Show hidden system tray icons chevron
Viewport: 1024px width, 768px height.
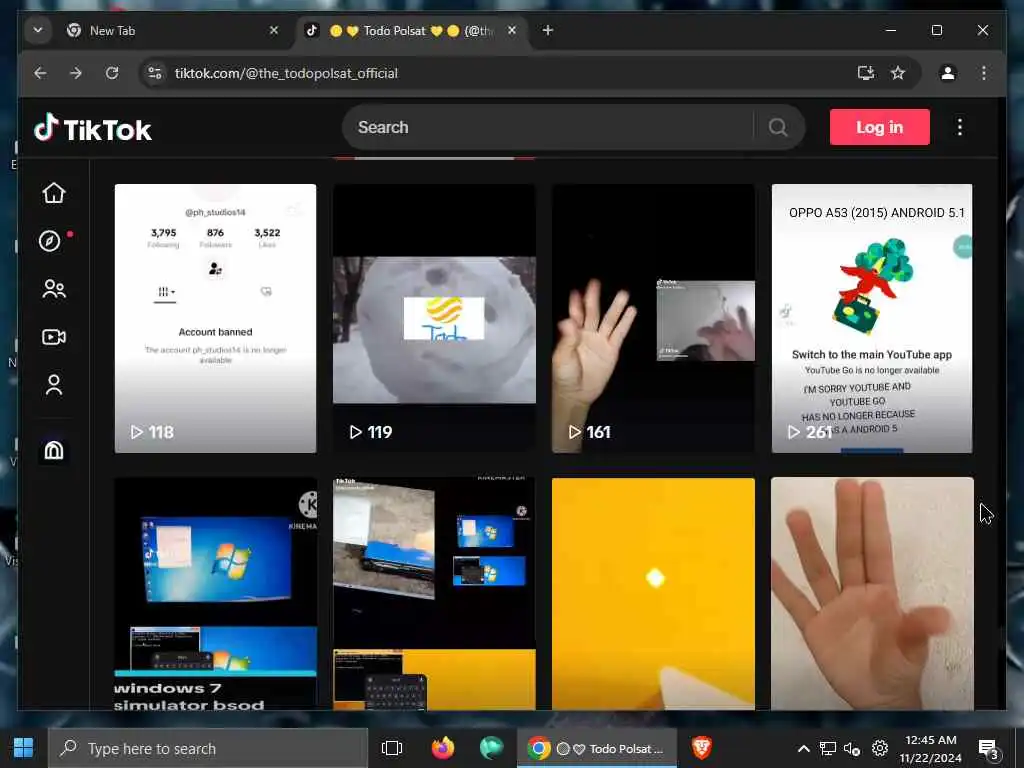pyautogui.click(x=804, y=748)
